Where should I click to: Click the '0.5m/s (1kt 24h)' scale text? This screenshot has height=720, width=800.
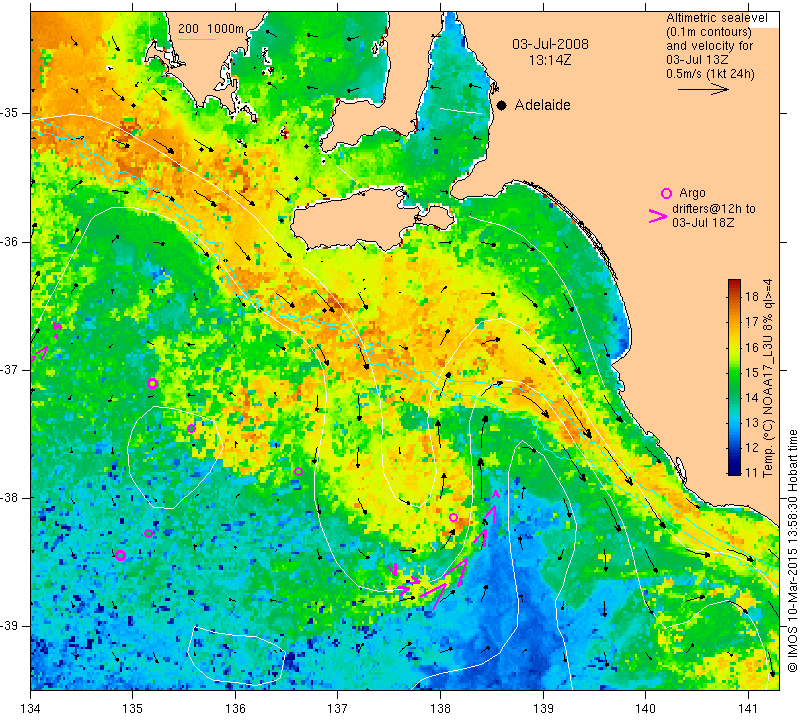click(x=710, y=73)
